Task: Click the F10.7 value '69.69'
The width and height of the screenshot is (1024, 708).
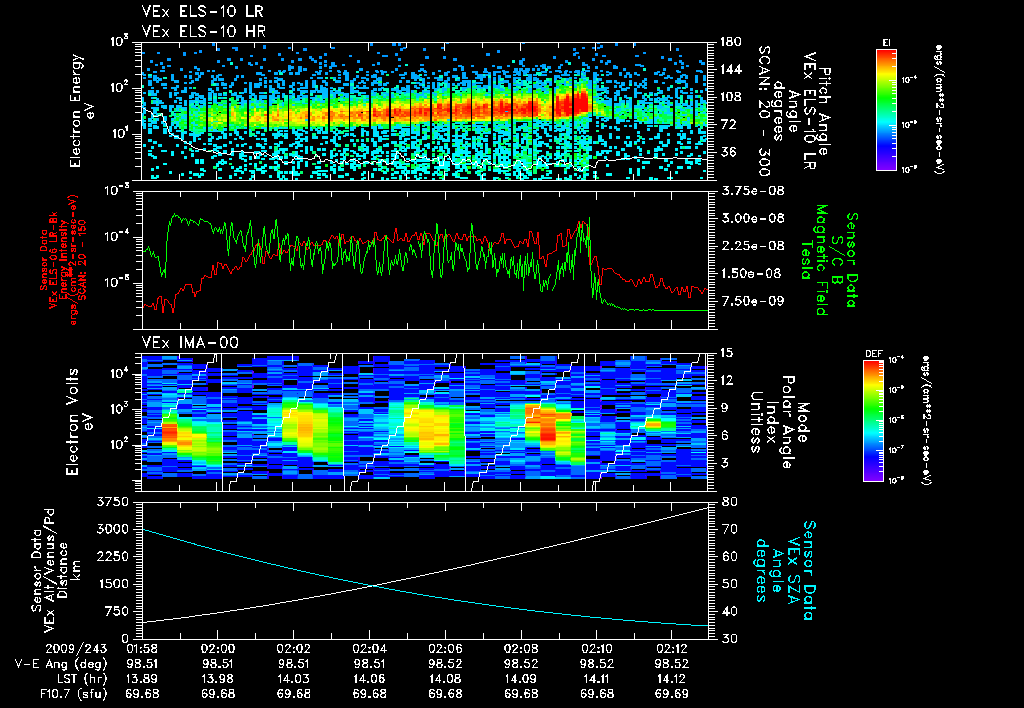Action: point(672,694)
